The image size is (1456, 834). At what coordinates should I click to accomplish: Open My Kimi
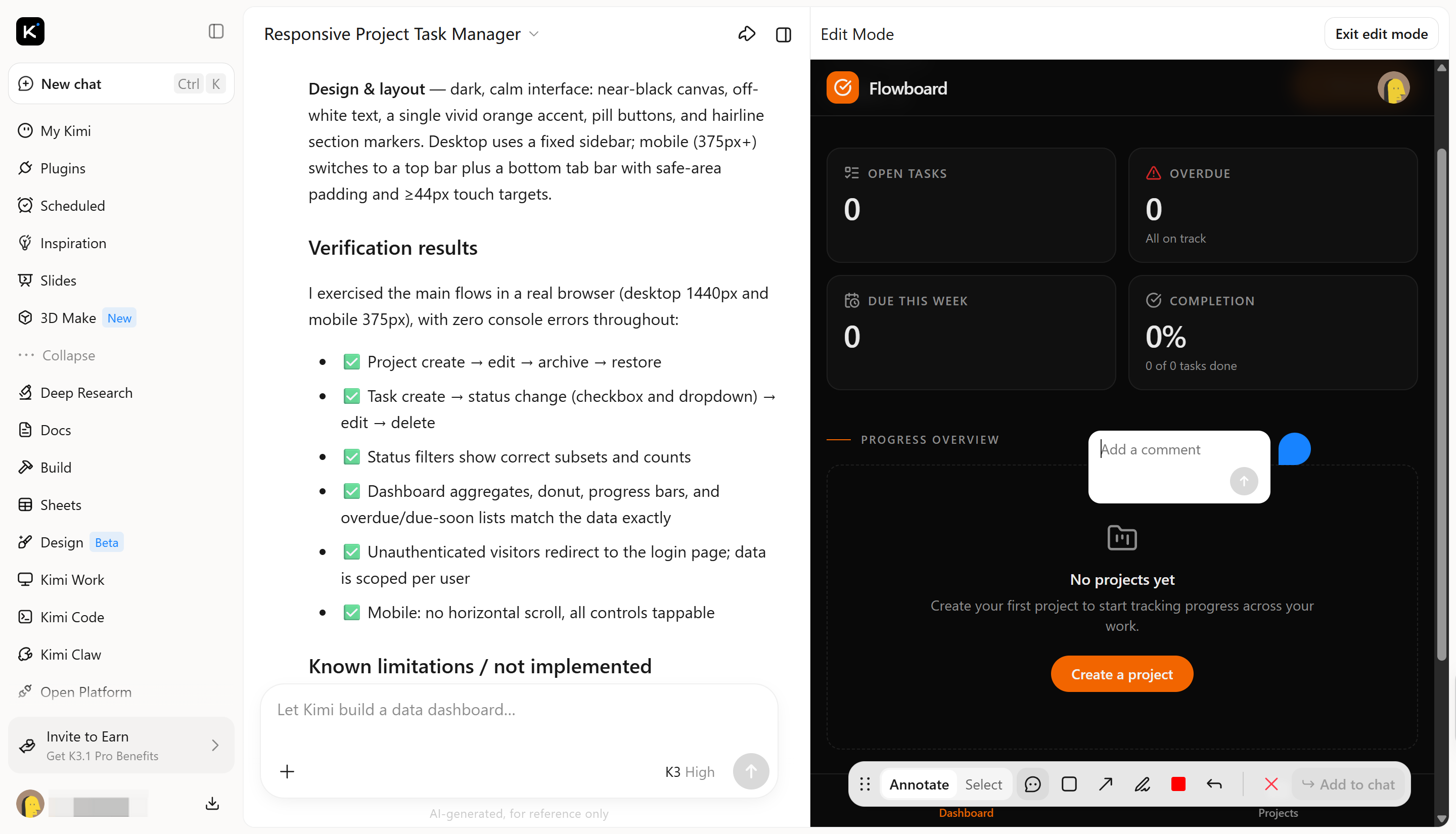(121, 130)
